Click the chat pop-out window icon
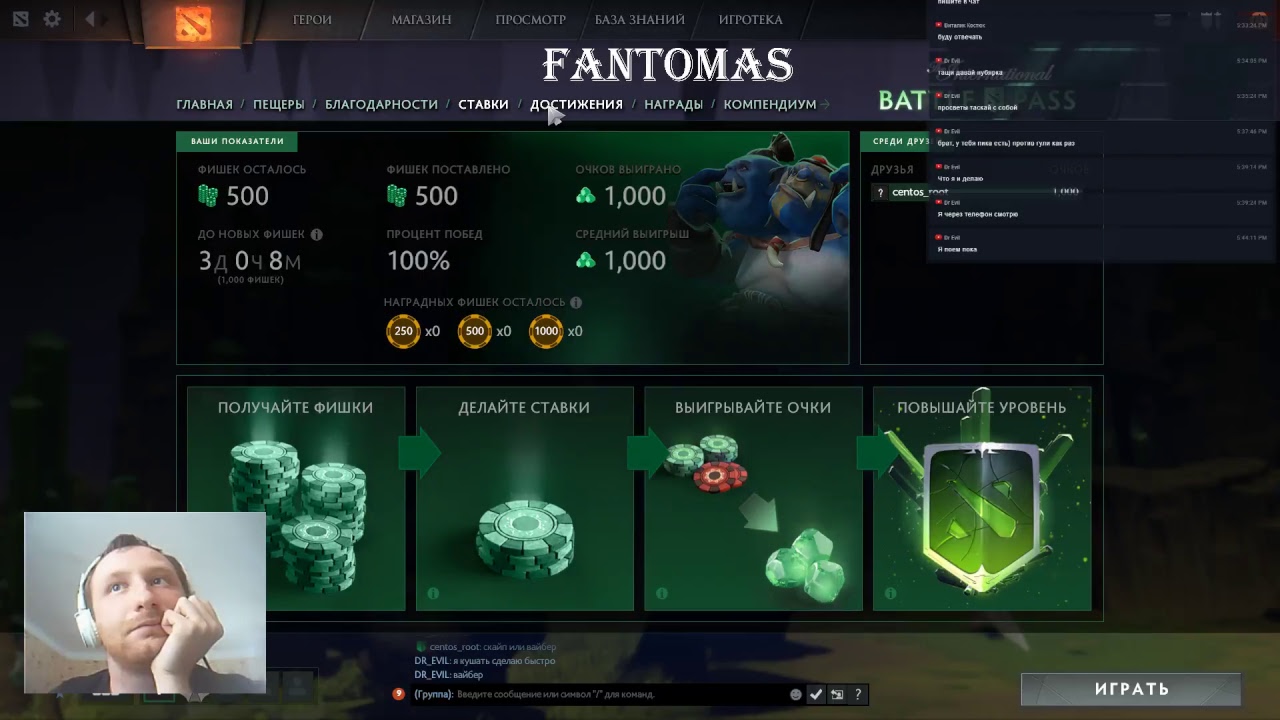This screenshot has height=720, width=1280. point(837,694)
